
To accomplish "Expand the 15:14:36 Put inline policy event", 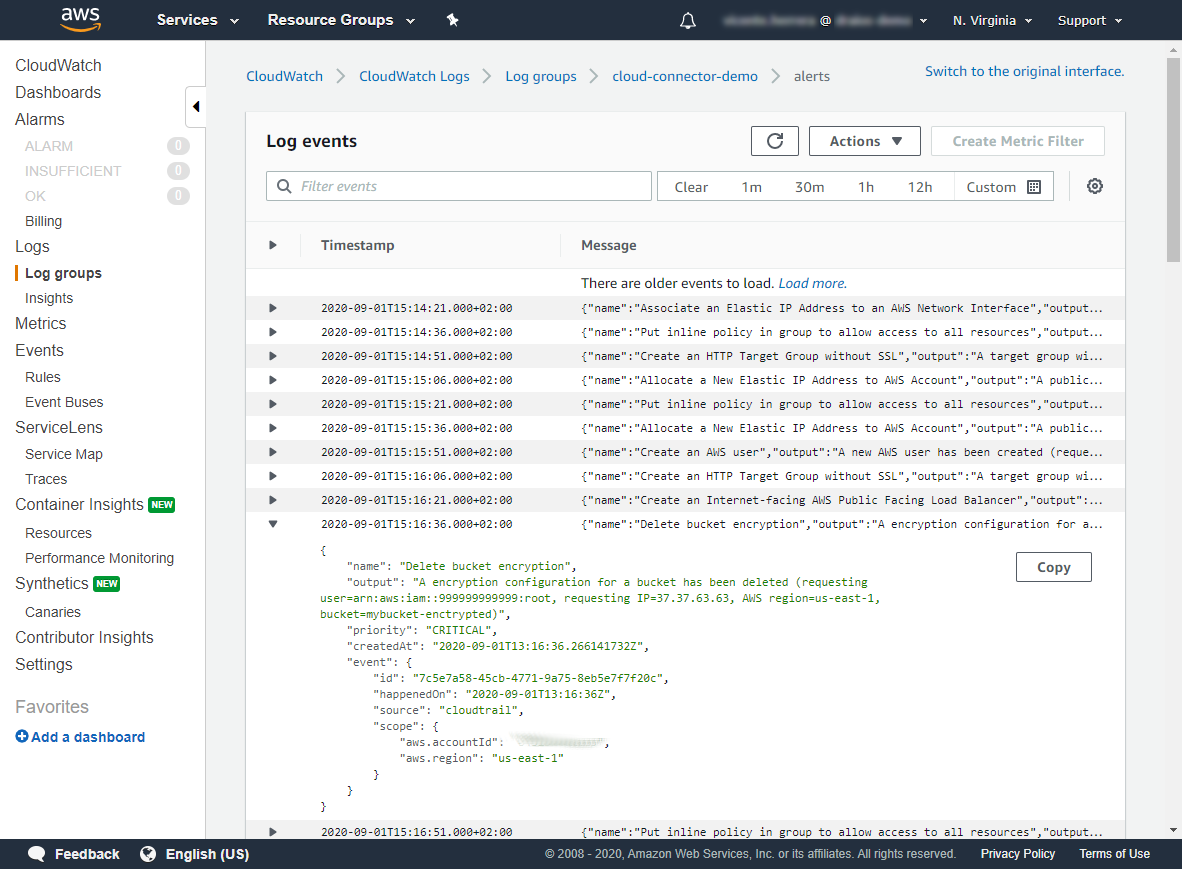I will [273, 332].
